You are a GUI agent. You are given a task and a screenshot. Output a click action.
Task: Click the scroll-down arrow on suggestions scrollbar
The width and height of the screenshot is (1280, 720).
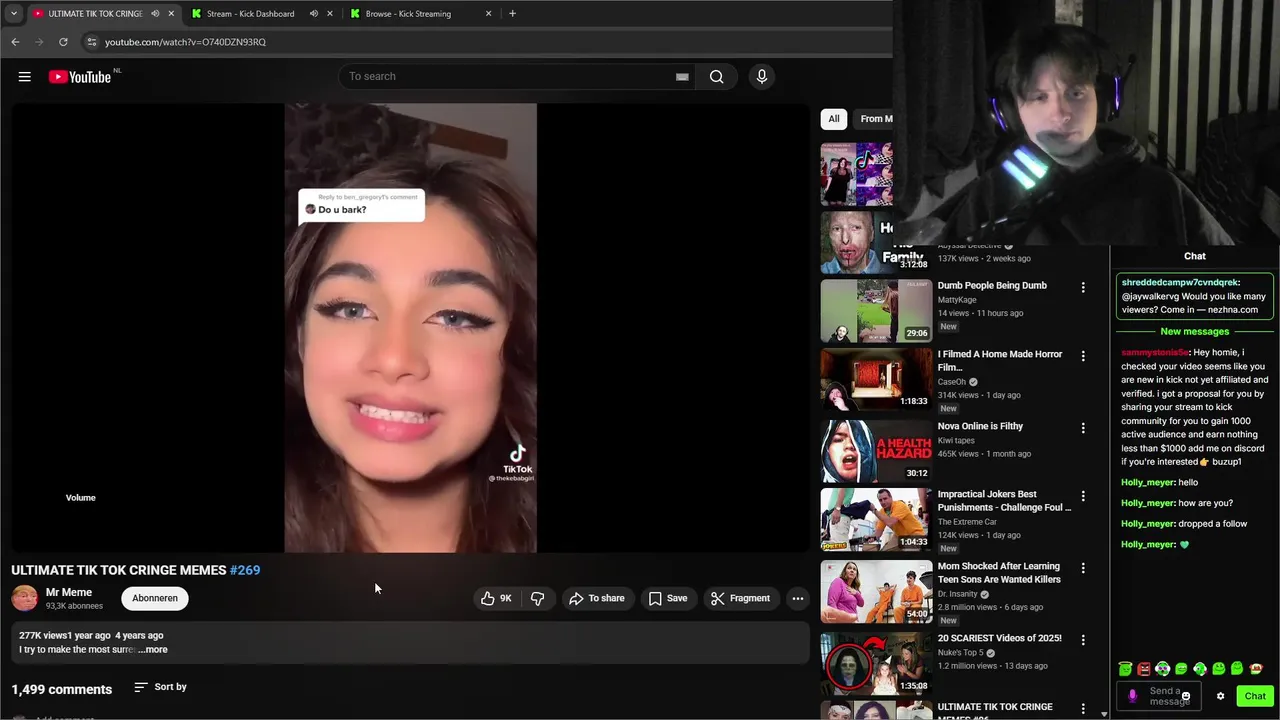[x=1104, y=714]
